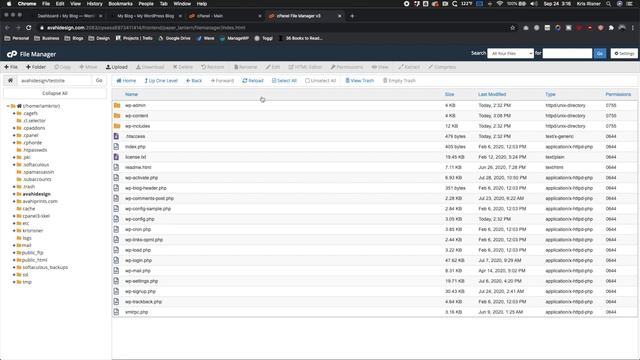Sort listing by Name column
The image size is (640, 360).
(131, 94)
